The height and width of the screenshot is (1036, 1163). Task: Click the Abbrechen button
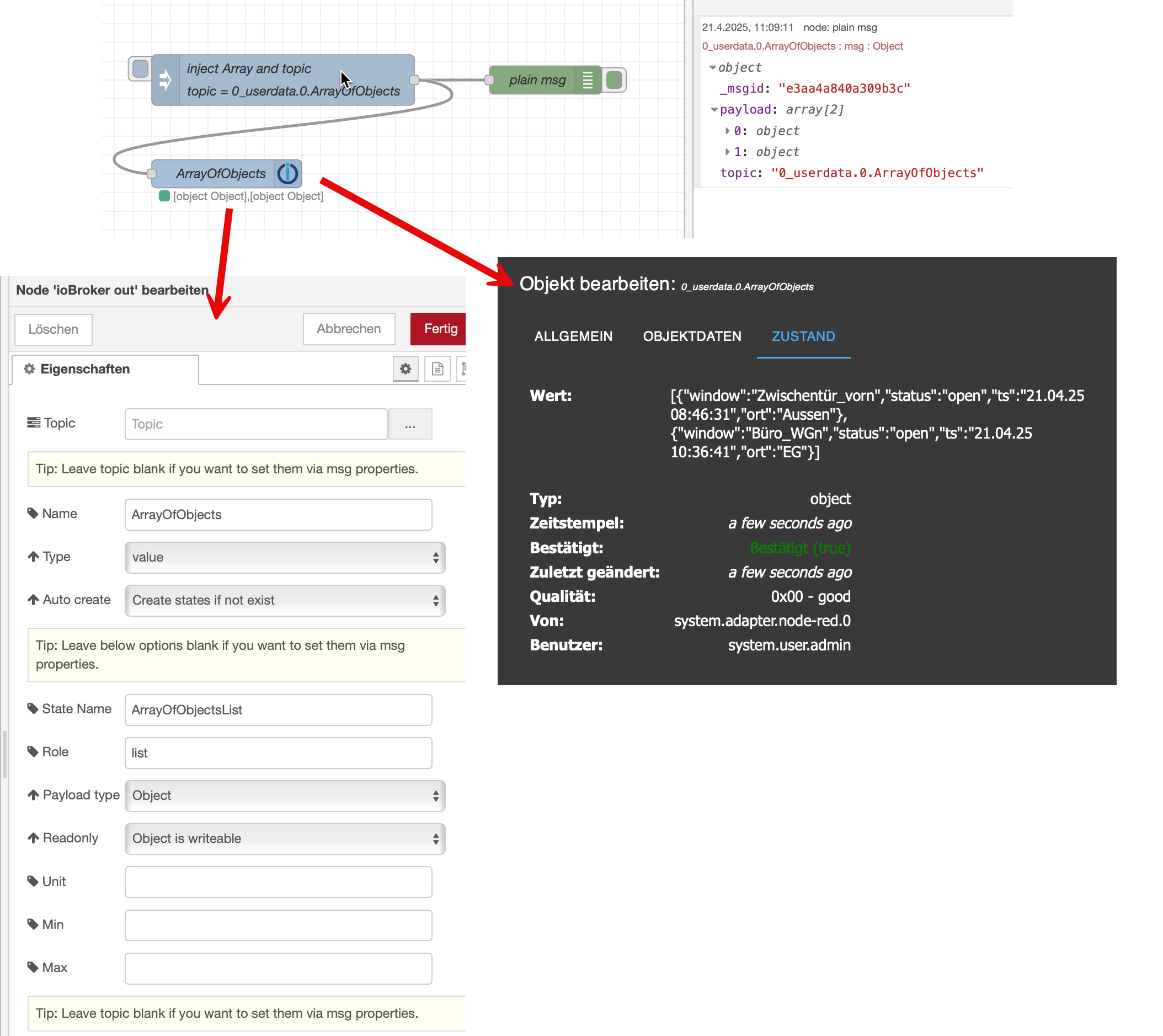(348, 329)
